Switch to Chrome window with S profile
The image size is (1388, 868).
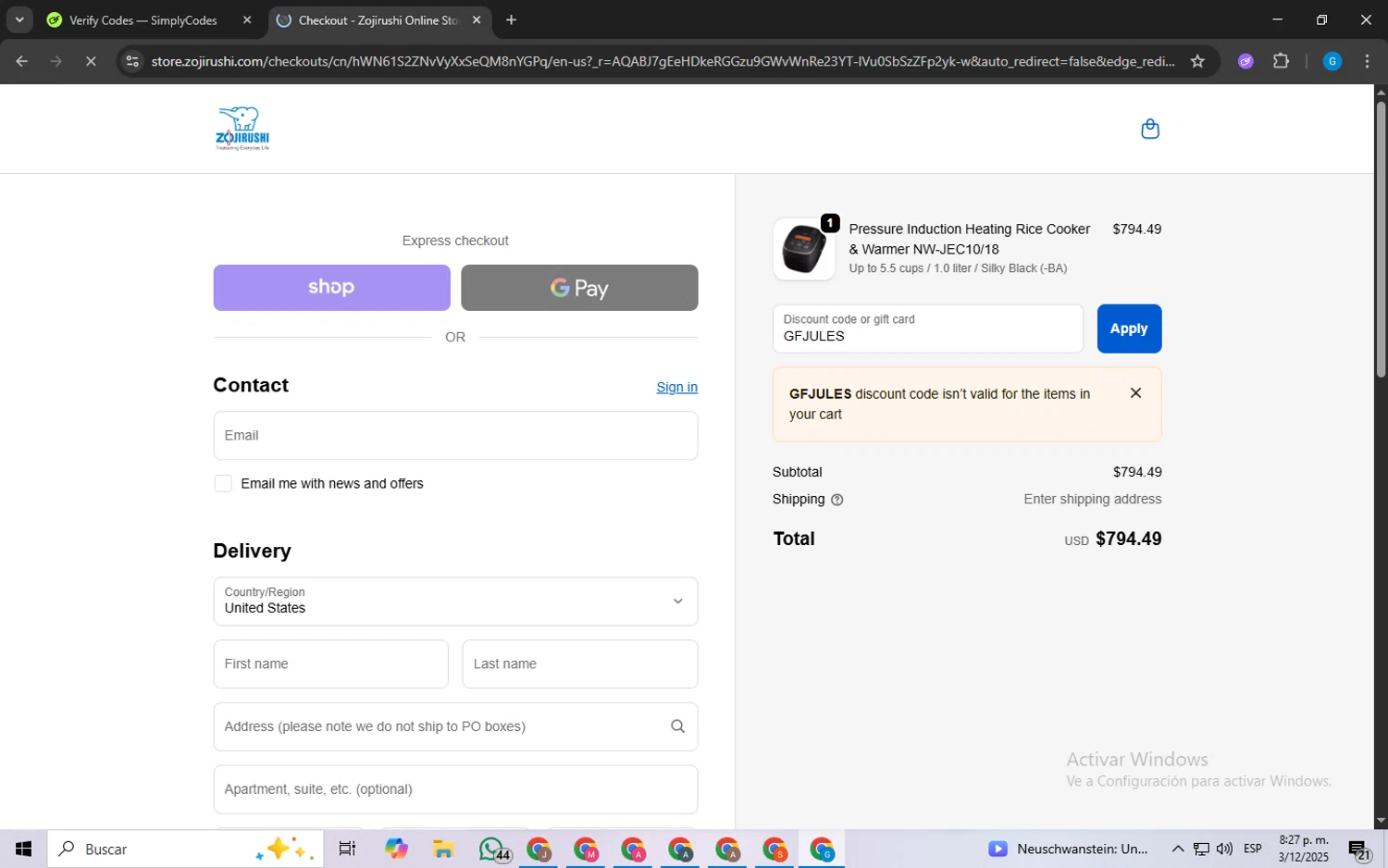click(x=775, y=849)
